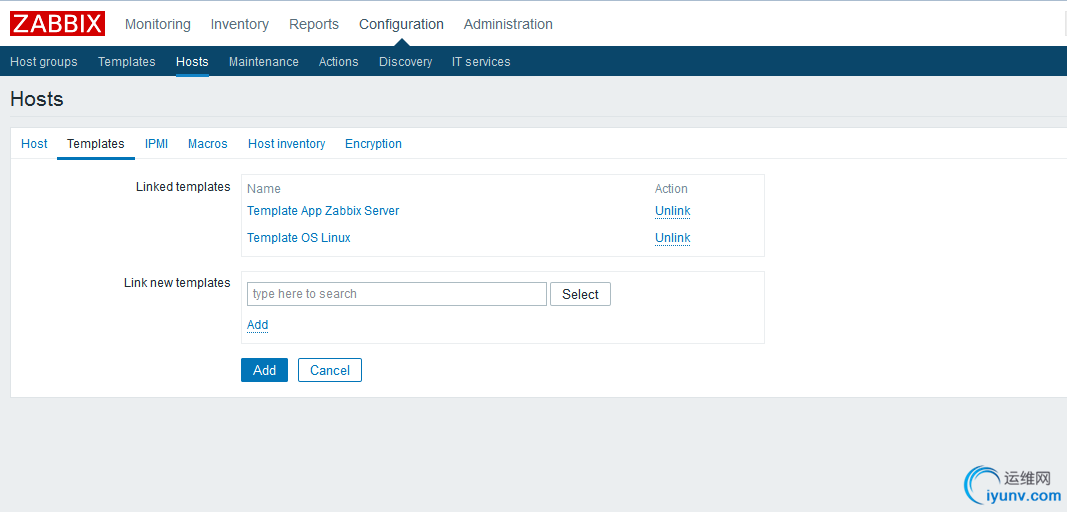Click the Cancel button
The width and height of the screenshot is (1067, 512).
330,370
